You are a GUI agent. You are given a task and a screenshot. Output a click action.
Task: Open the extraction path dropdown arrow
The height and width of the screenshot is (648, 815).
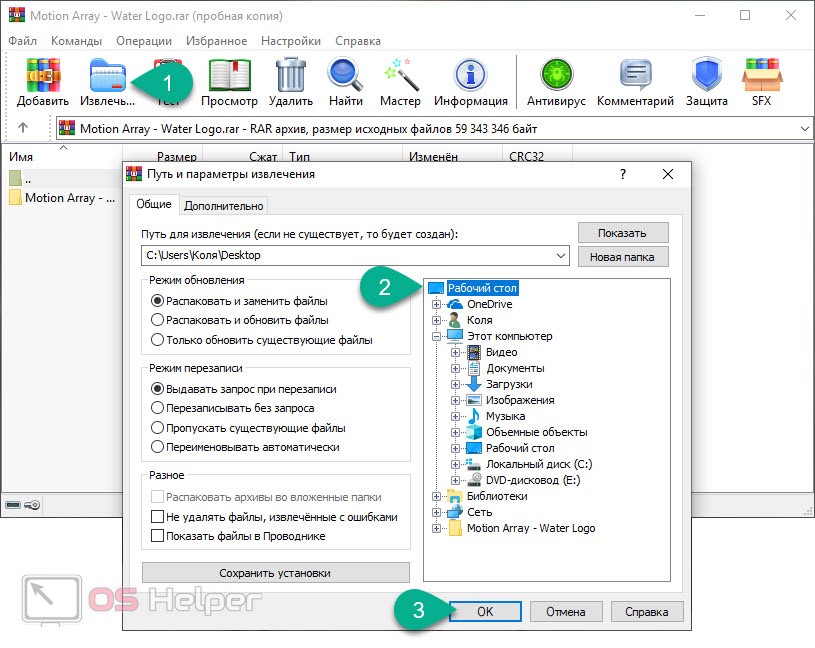point(559,256)
